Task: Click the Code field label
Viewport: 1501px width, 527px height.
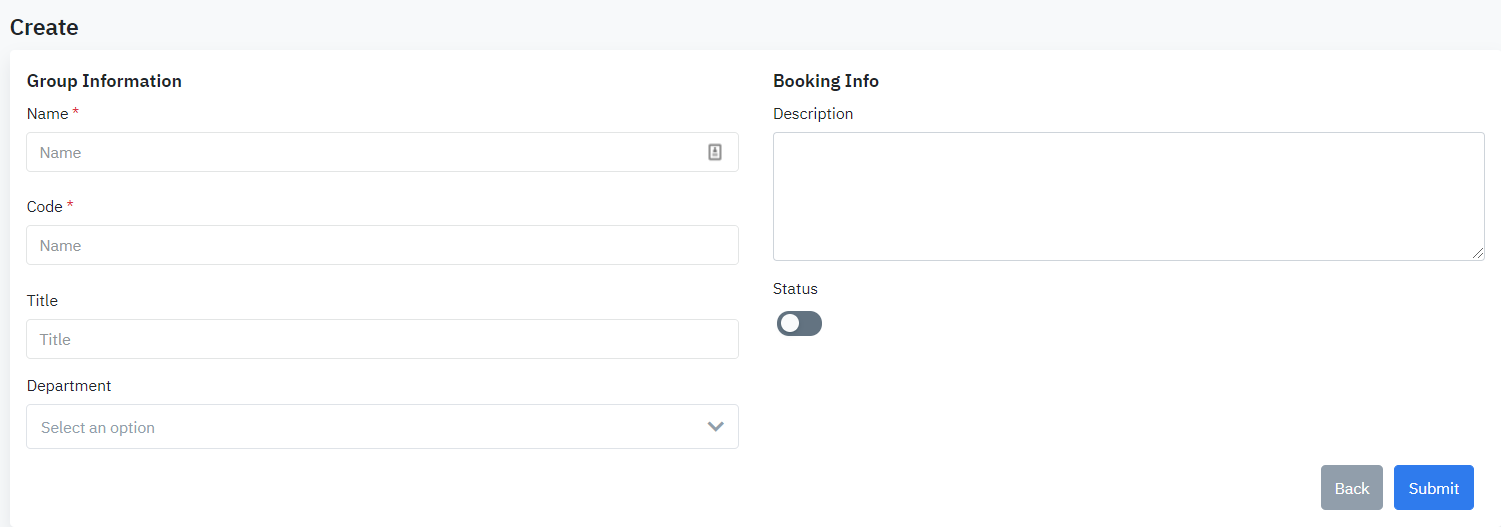Action: coord(45,207)
